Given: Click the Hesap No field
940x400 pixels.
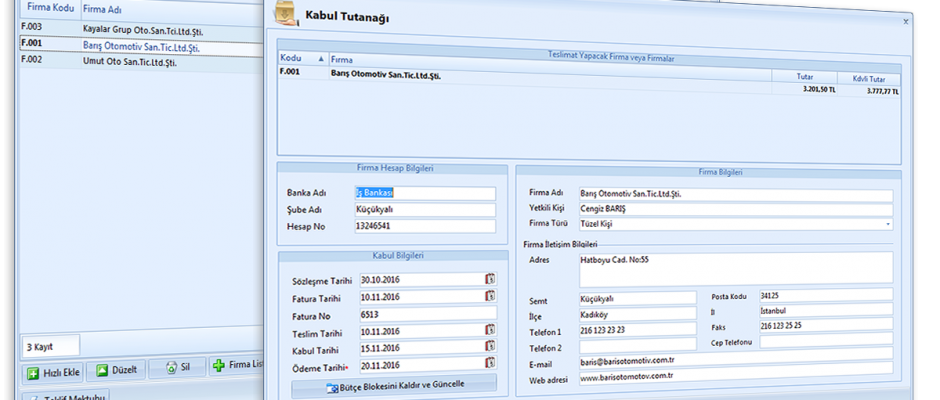Looking at the screenshot, I should tap(425, 227).
